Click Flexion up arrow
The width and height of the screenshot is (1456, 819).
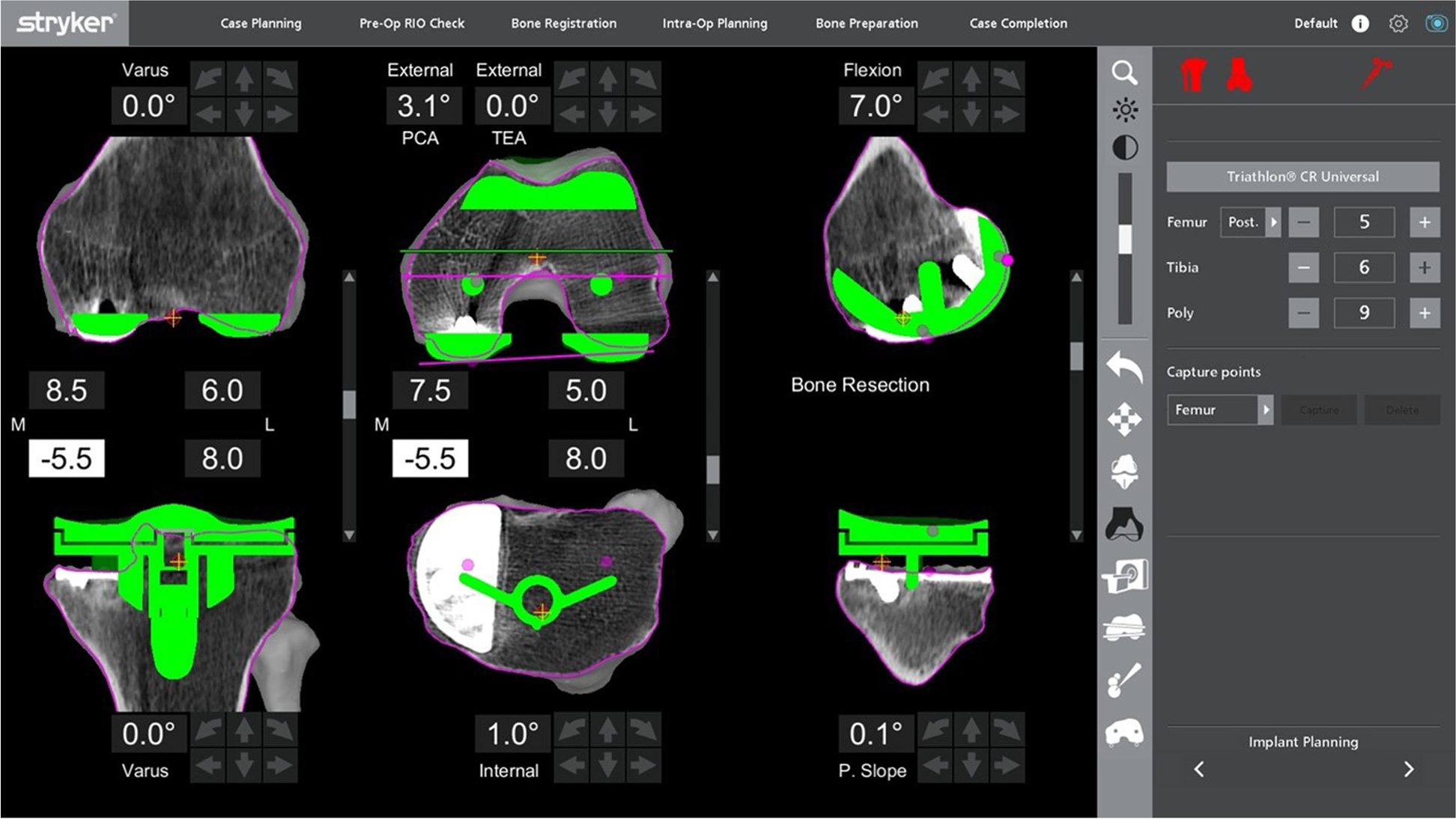coord(971,79)
